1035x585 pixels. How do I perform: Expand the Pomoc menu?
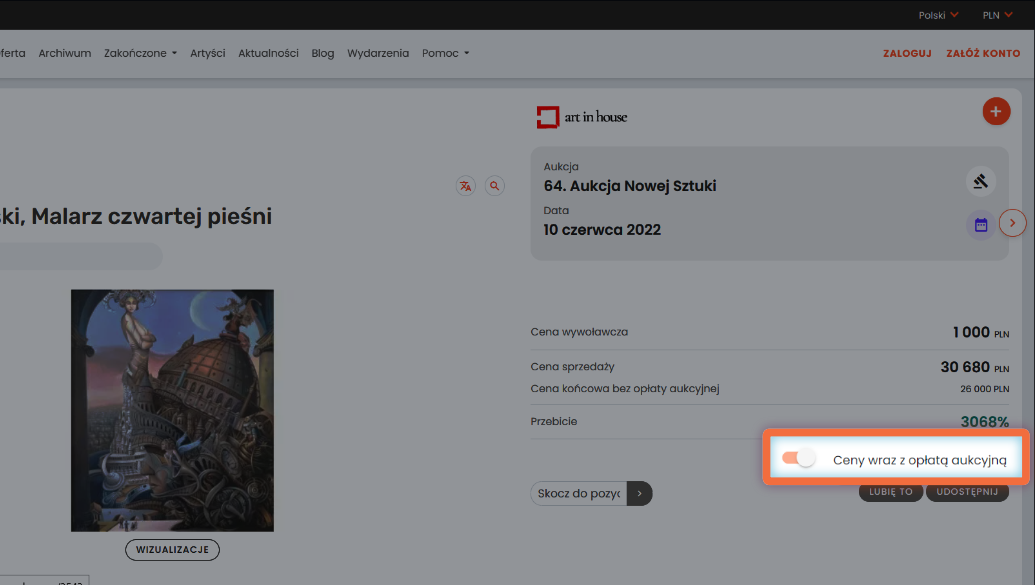[x=446, y=53]
